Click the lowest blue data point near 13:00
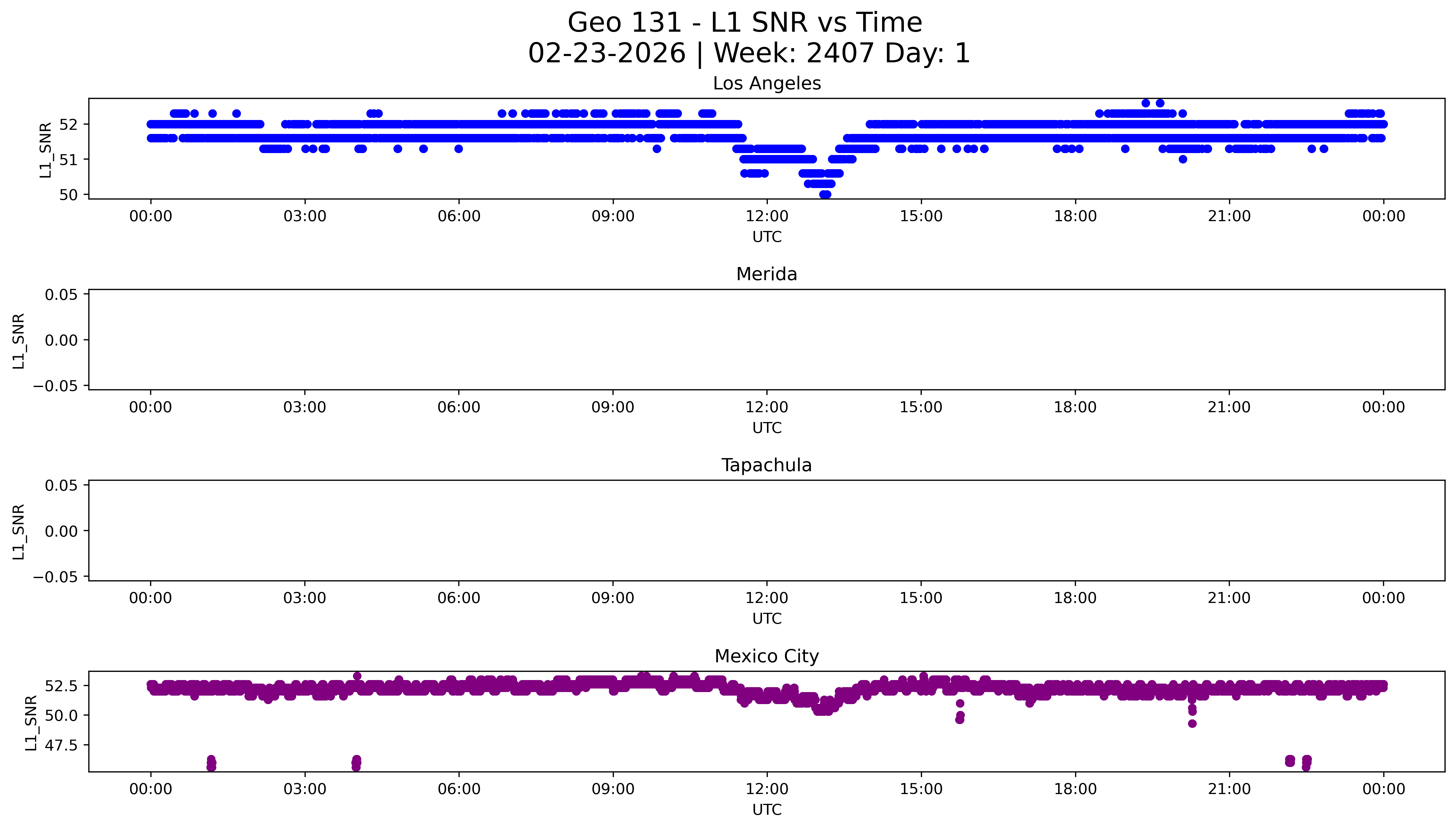 (825, 194)
